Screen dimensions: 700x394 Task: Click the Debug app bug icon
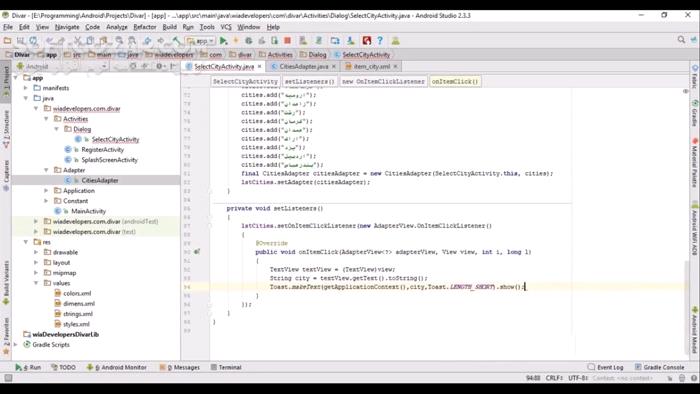coord(249,41)
